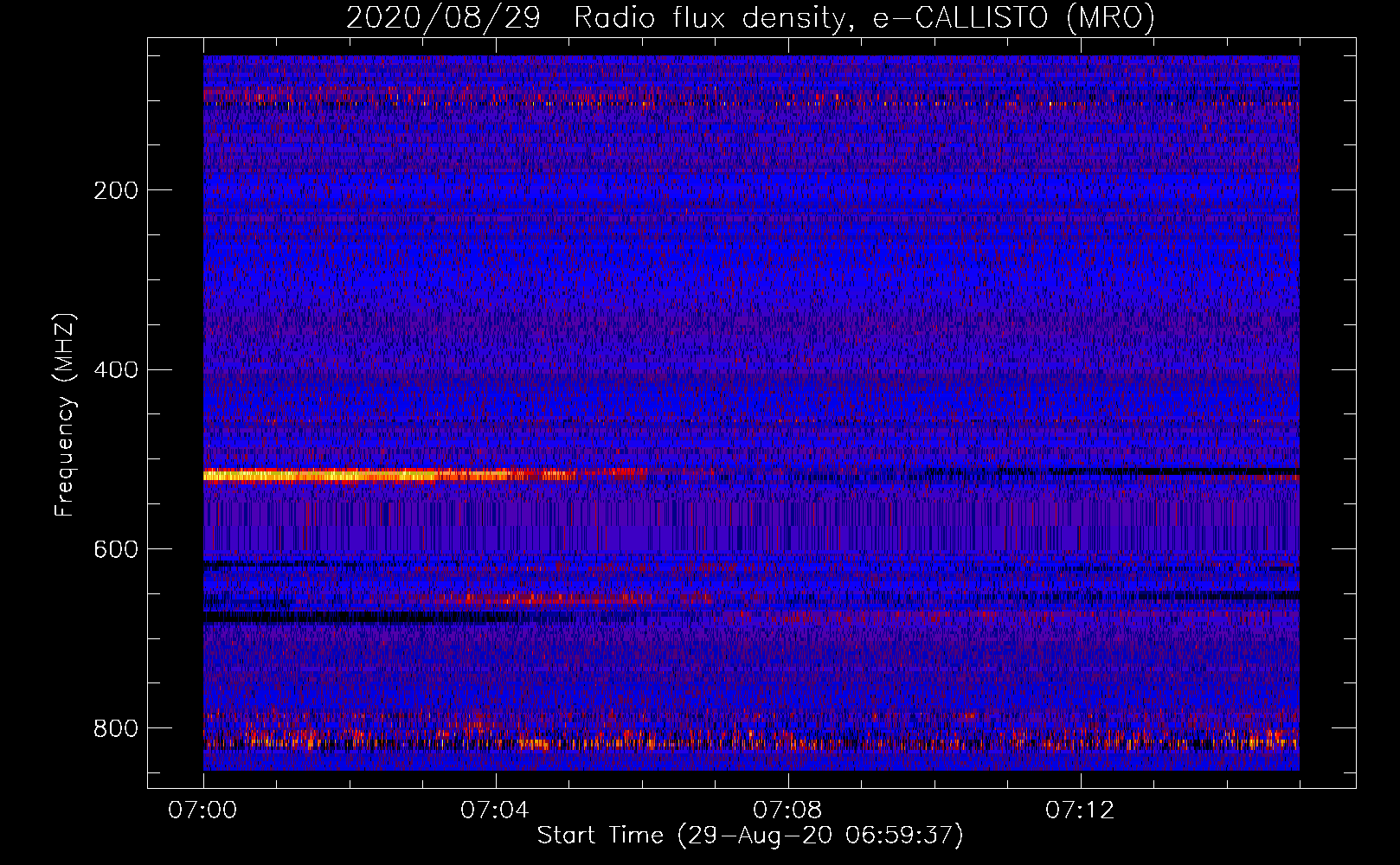Viewport: 1400px width, 865px height.
Task: Click the 'Frequency (MHZ)' axis label
Action: [x=65, y=415]
